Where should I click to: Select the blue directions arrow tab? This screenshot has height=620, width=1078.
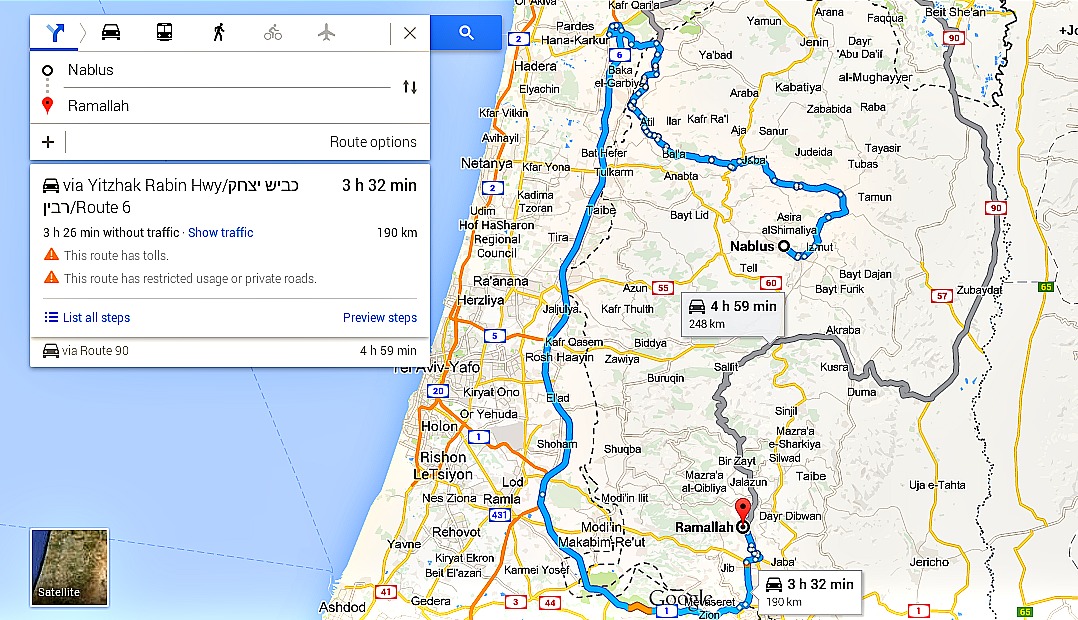pyautogui.click(x=56, y=32)
